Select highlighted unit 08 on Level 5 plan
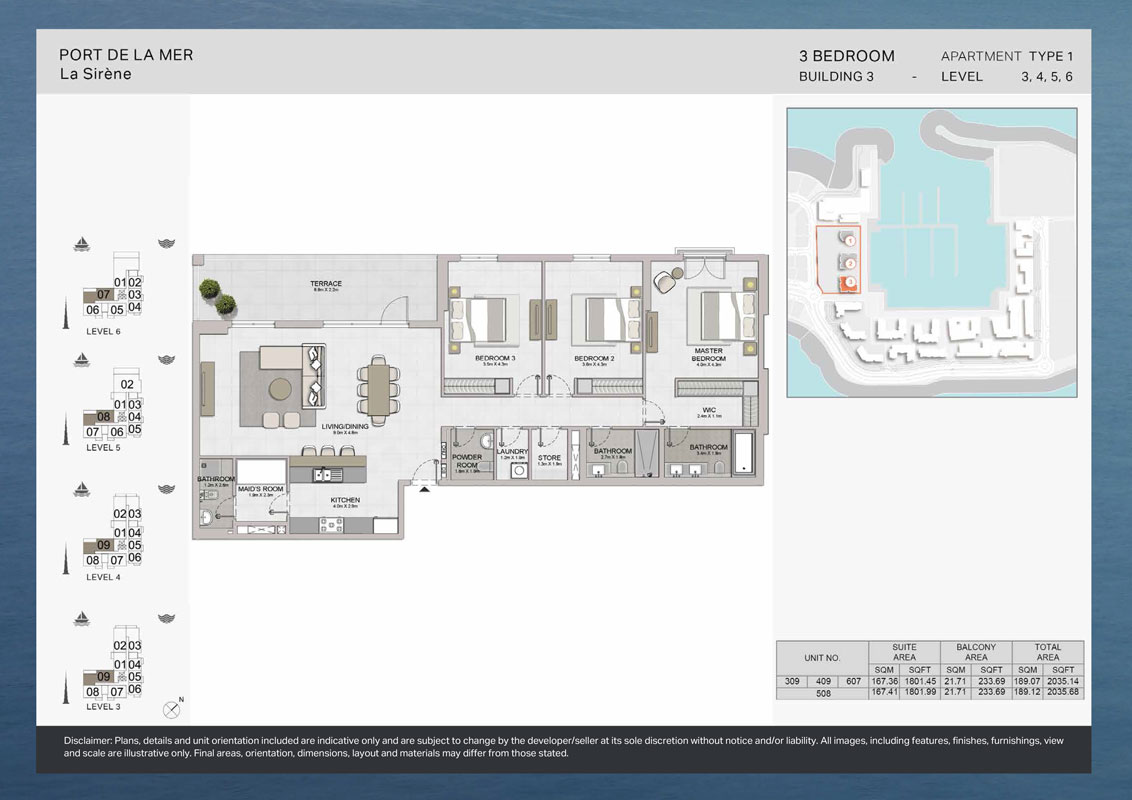 point(103,417)
